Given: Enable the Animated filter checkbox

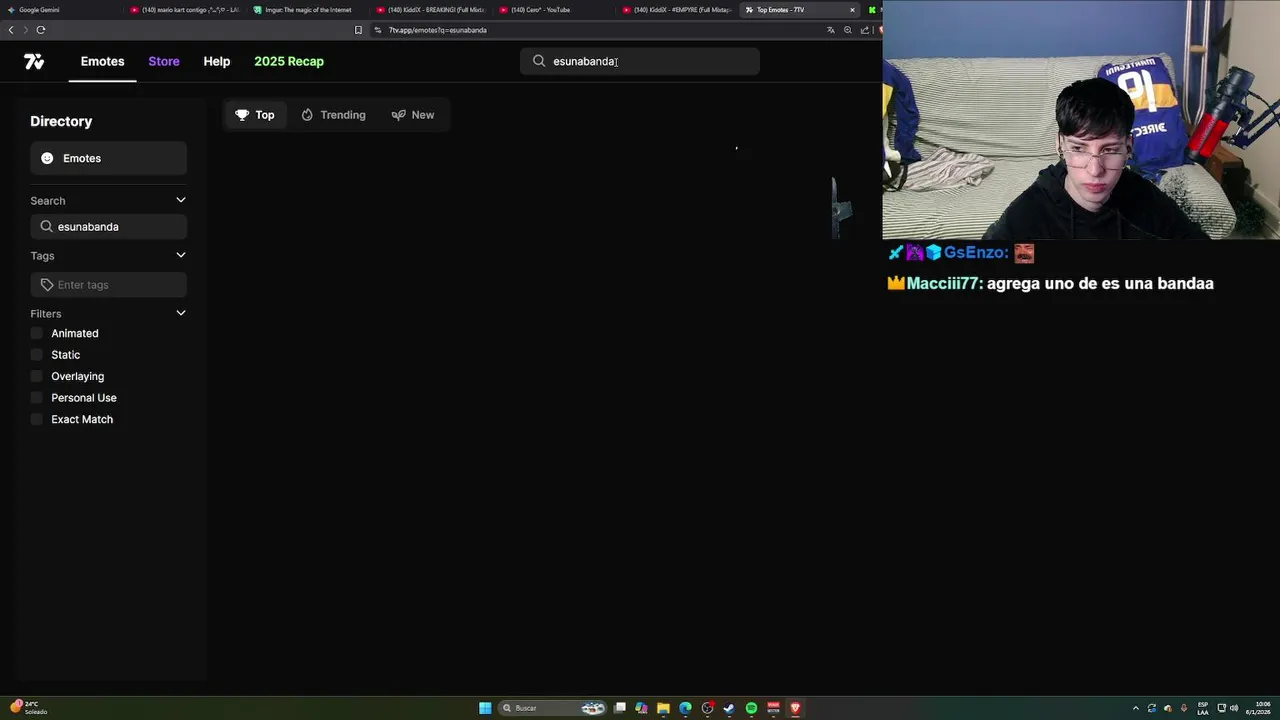Looking at the screenshot, I should coord(37,333).
